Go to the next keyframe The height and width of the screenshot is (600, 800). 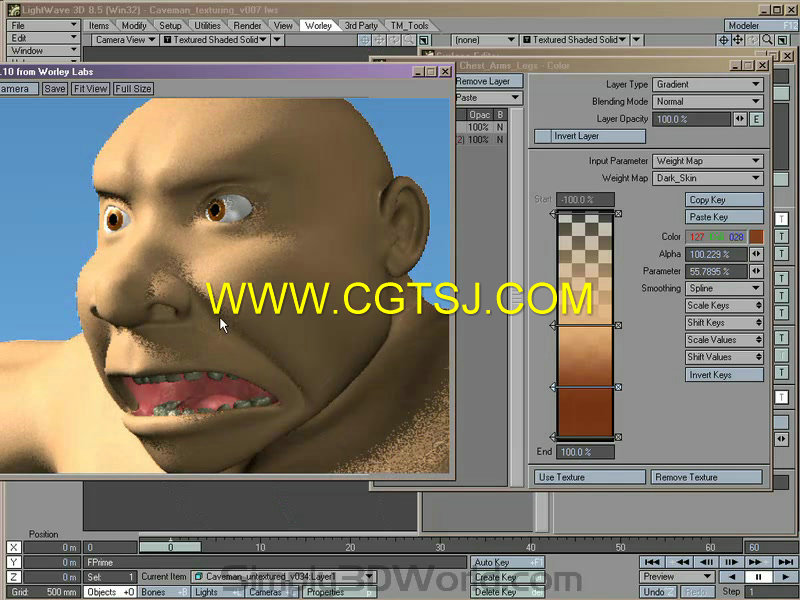759,562
